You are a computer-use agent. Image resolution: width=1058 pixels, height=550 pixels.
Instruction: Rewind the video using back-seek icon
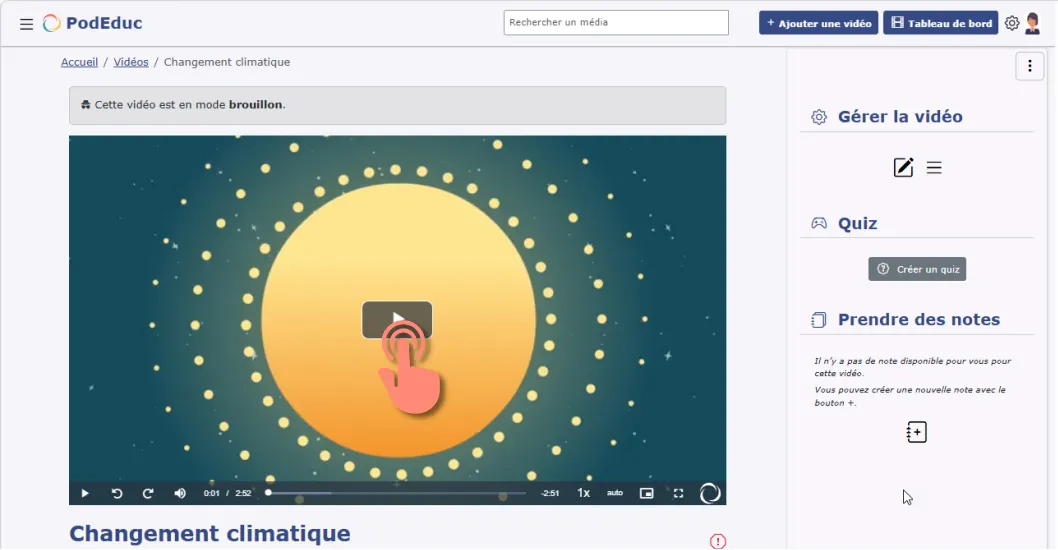[117, 493]
